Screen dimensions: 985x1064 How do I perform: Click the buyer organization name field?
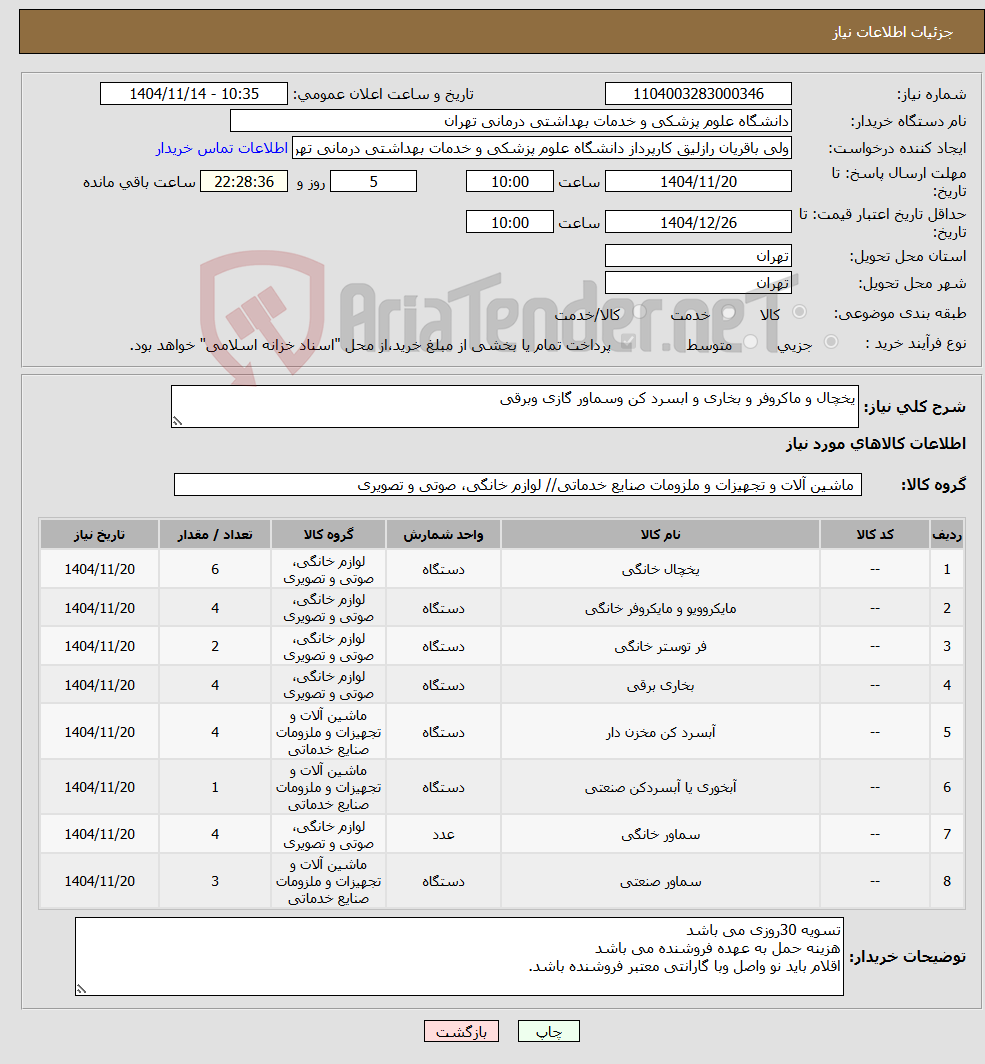point(511,121)
